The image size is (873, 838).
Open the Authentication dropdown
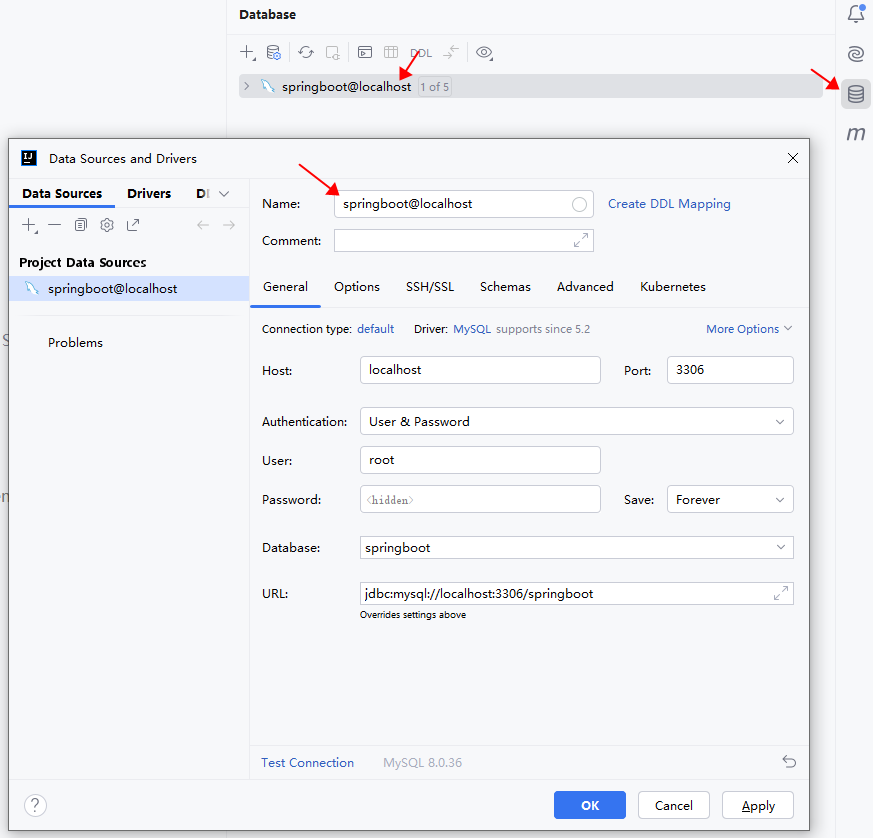576,421
